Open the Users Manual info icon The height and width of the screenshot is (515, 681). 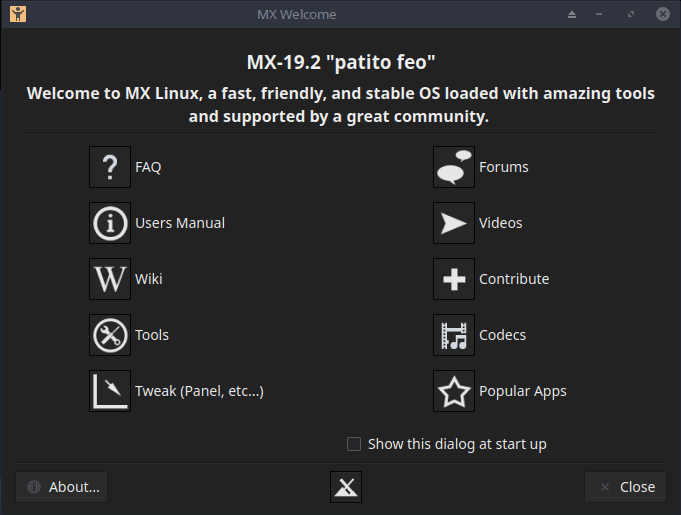click(110, 223)
